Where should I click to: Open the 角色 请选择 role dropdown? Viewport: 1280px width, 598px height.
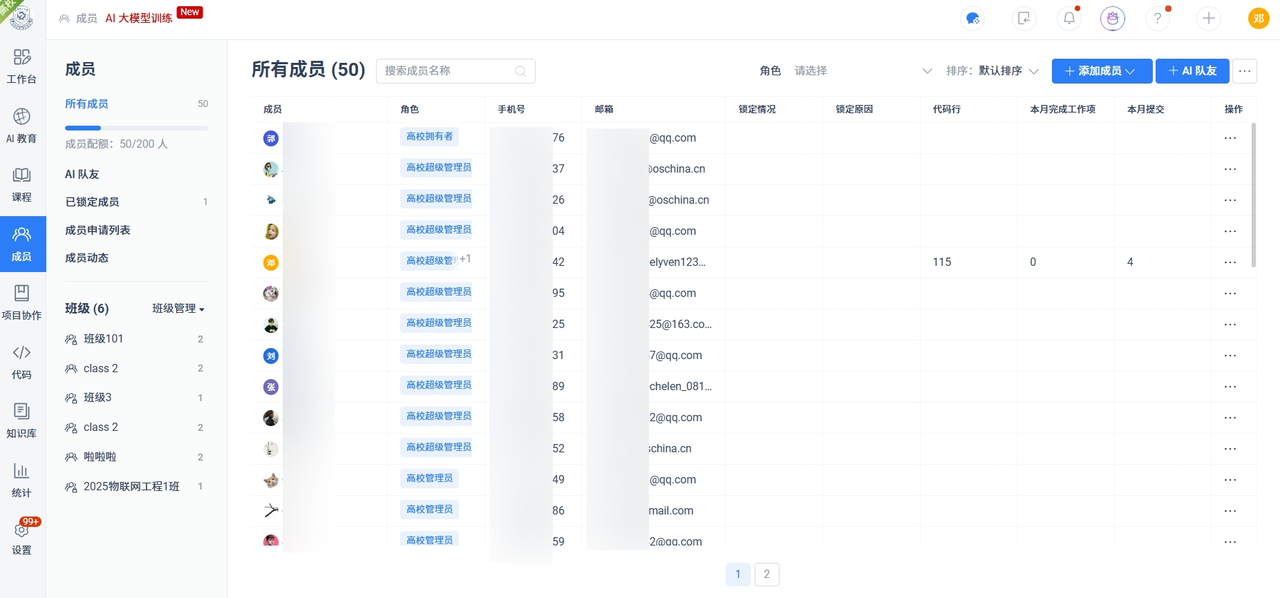click(863, 71)
